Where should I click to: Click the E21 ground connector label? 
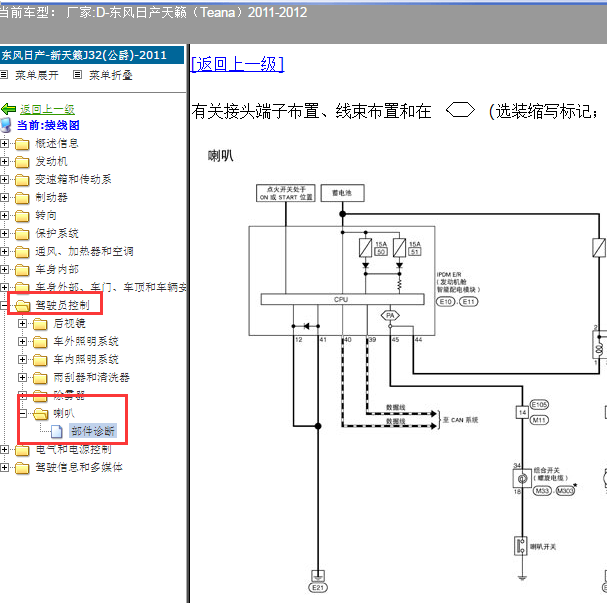pos(318,588)
